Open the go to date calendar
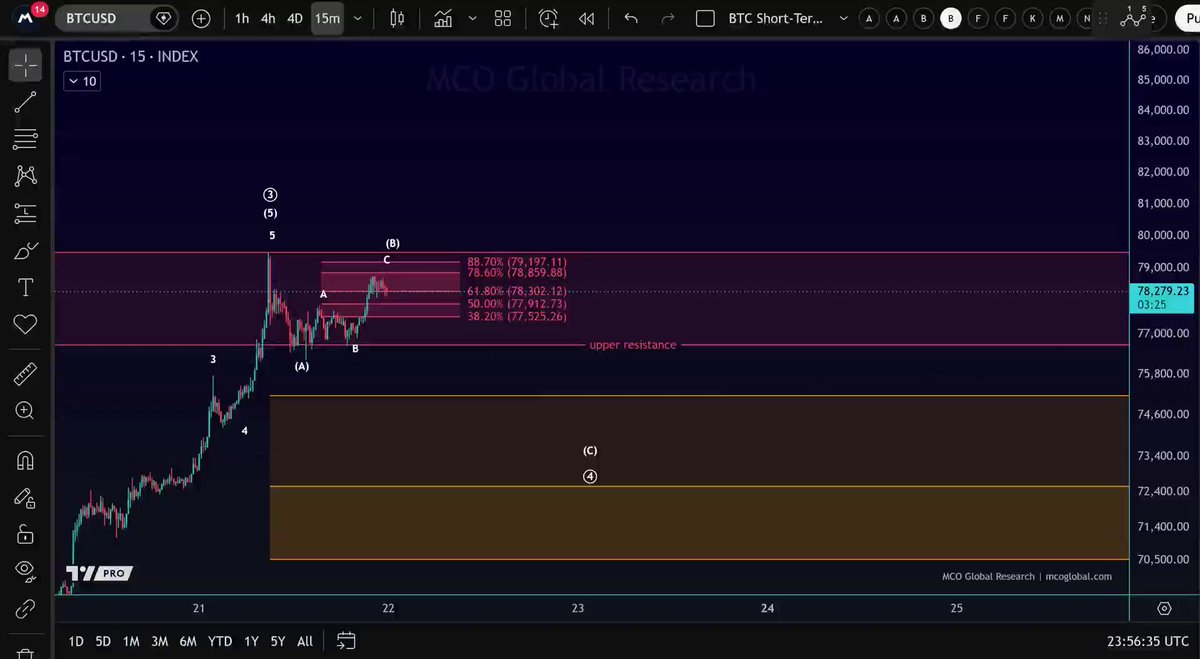Viewport: 1200px width, 659px height. (346, 641)
